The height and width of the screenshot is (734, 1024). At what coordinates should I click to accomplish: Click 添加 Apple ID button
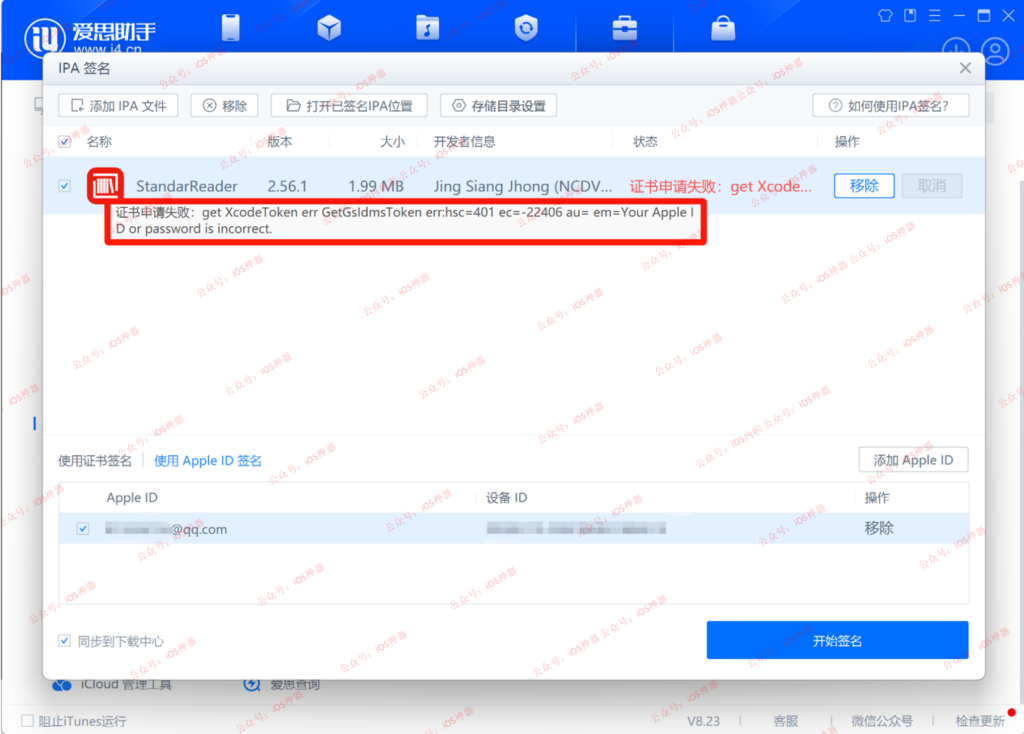[913, 460]
